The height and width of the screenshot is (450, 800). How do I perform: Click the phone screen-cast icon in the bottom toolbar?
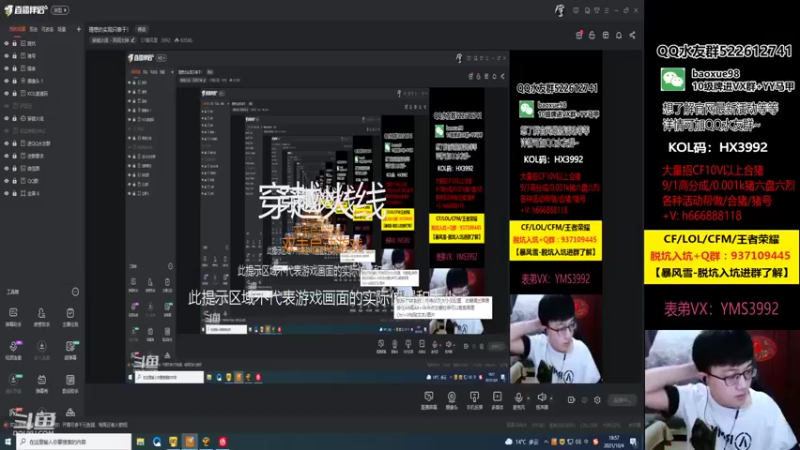point(474,400)
